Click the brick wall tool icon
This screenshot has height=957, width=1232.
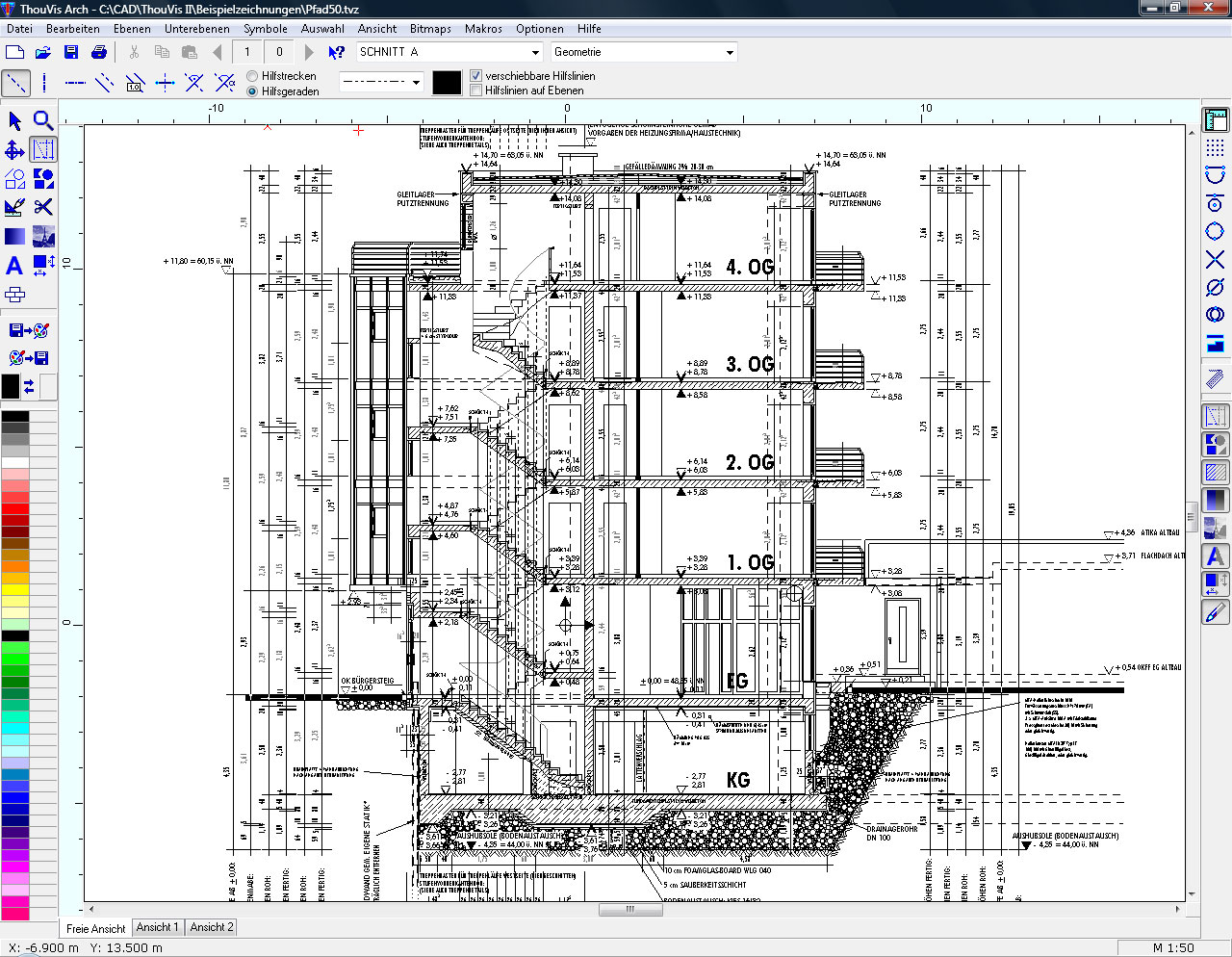point(14,295)
